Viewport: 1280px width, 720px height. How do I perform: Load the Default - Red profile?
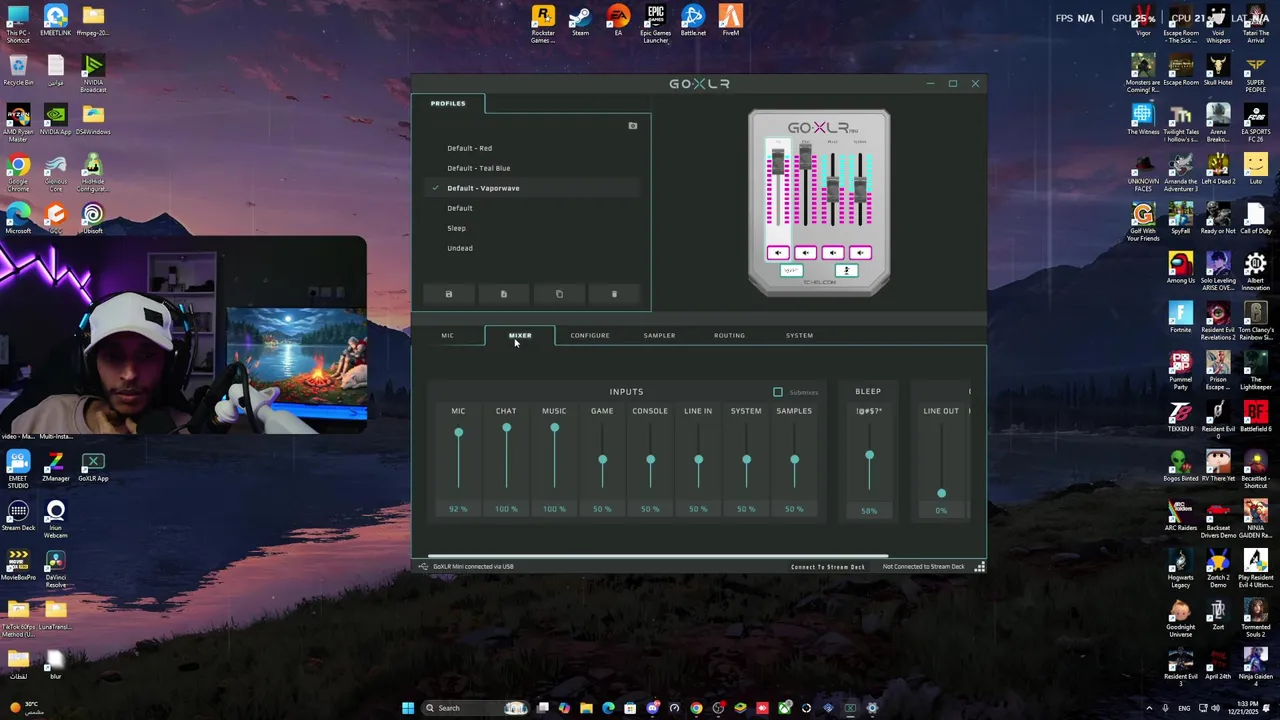coord(469,148)
